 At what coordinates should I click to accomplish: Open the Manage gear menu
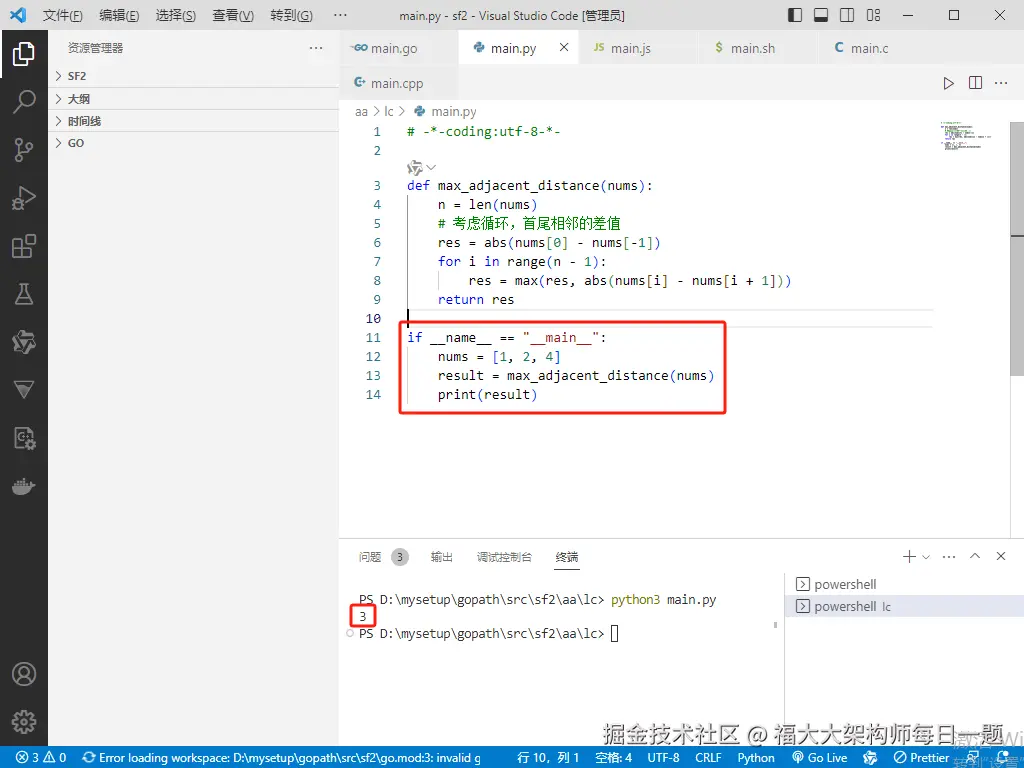pyautogui.click(x=24, y=722)
